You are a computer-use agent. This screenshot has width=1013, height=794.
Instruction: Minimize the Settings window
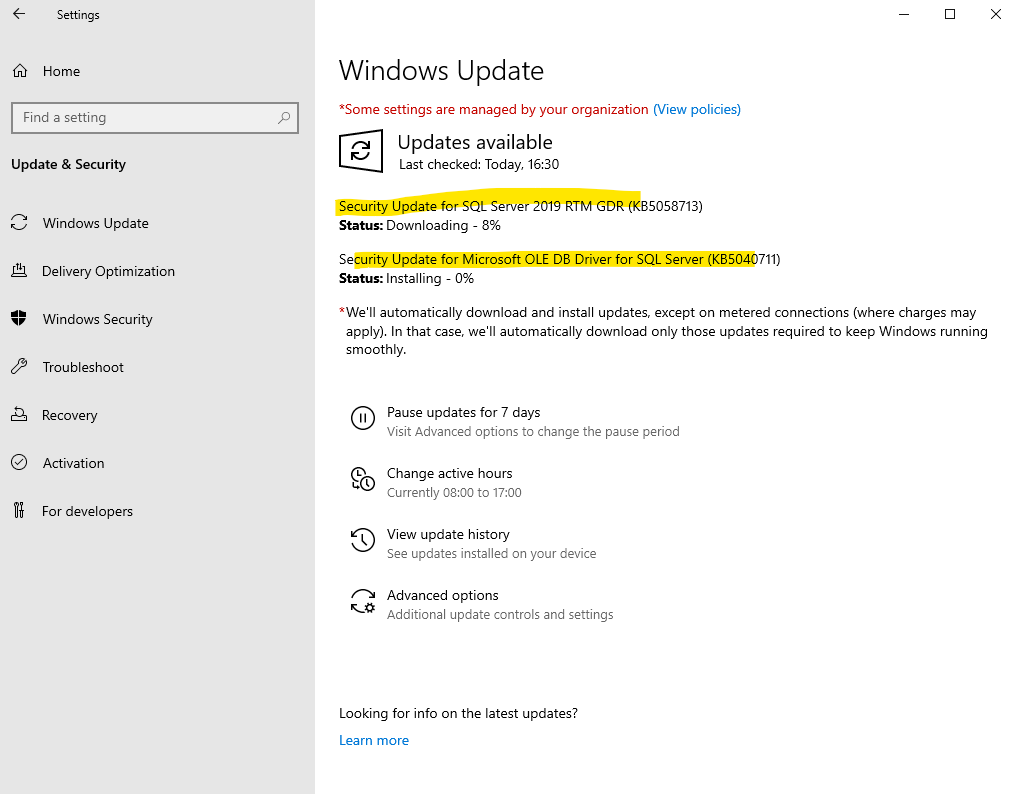pyautogui.click(x=904, y=14)
